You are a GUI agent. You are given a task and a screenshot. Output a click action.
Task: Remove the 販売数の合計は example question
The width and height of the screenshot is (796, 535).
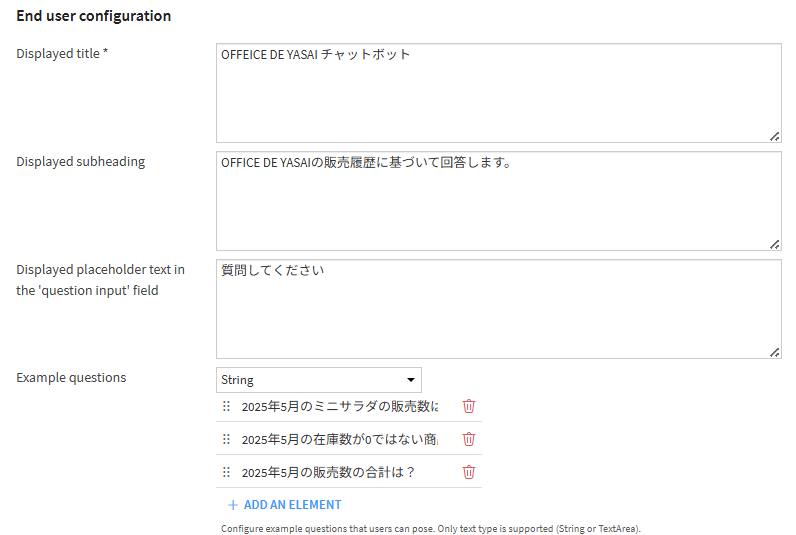tap(469, 472)
